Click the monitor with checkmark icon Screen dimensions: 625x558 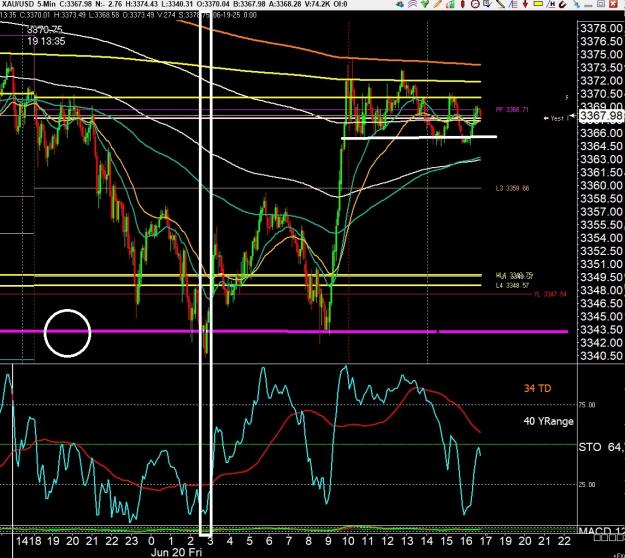tap(487, 4)
